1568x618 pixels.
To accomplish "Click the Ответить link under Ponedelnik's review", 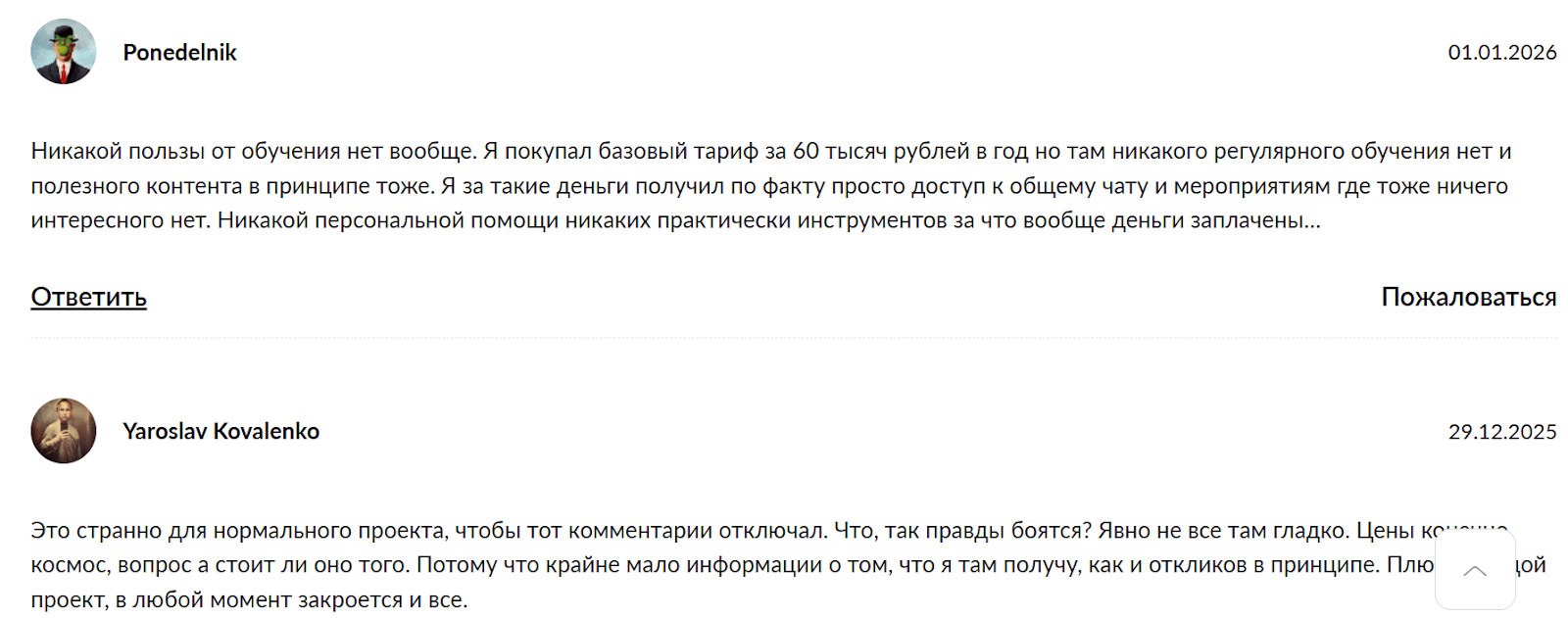I will 88,296.
